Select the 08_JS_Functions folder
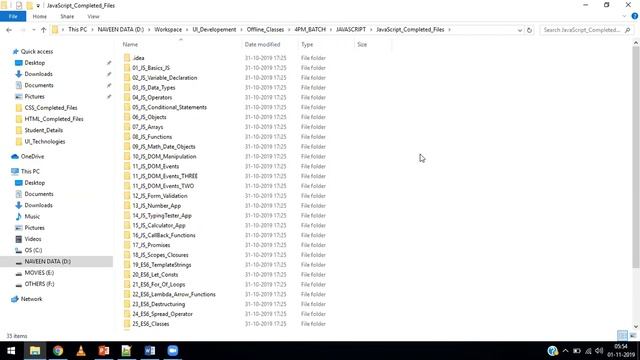 point(152,137)
